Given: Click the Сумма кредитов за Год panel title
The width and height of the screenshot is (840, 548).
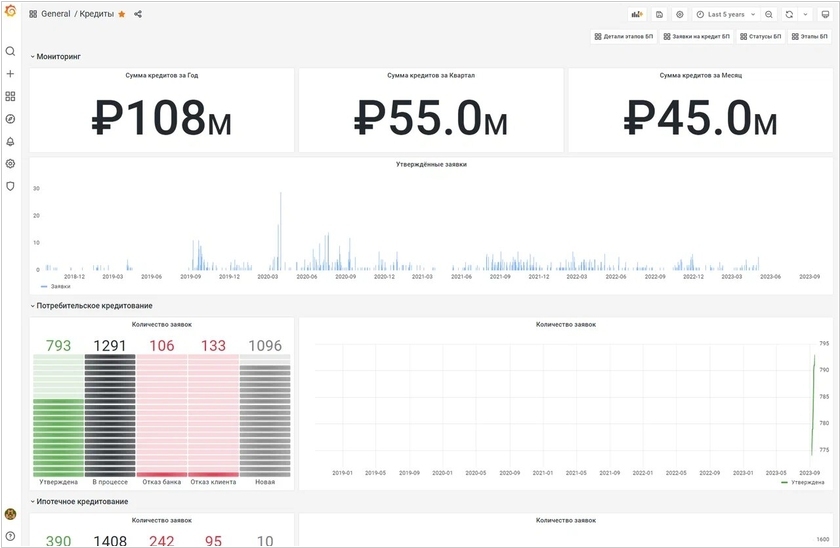Looking at the screenshot, I should (162, 76).
